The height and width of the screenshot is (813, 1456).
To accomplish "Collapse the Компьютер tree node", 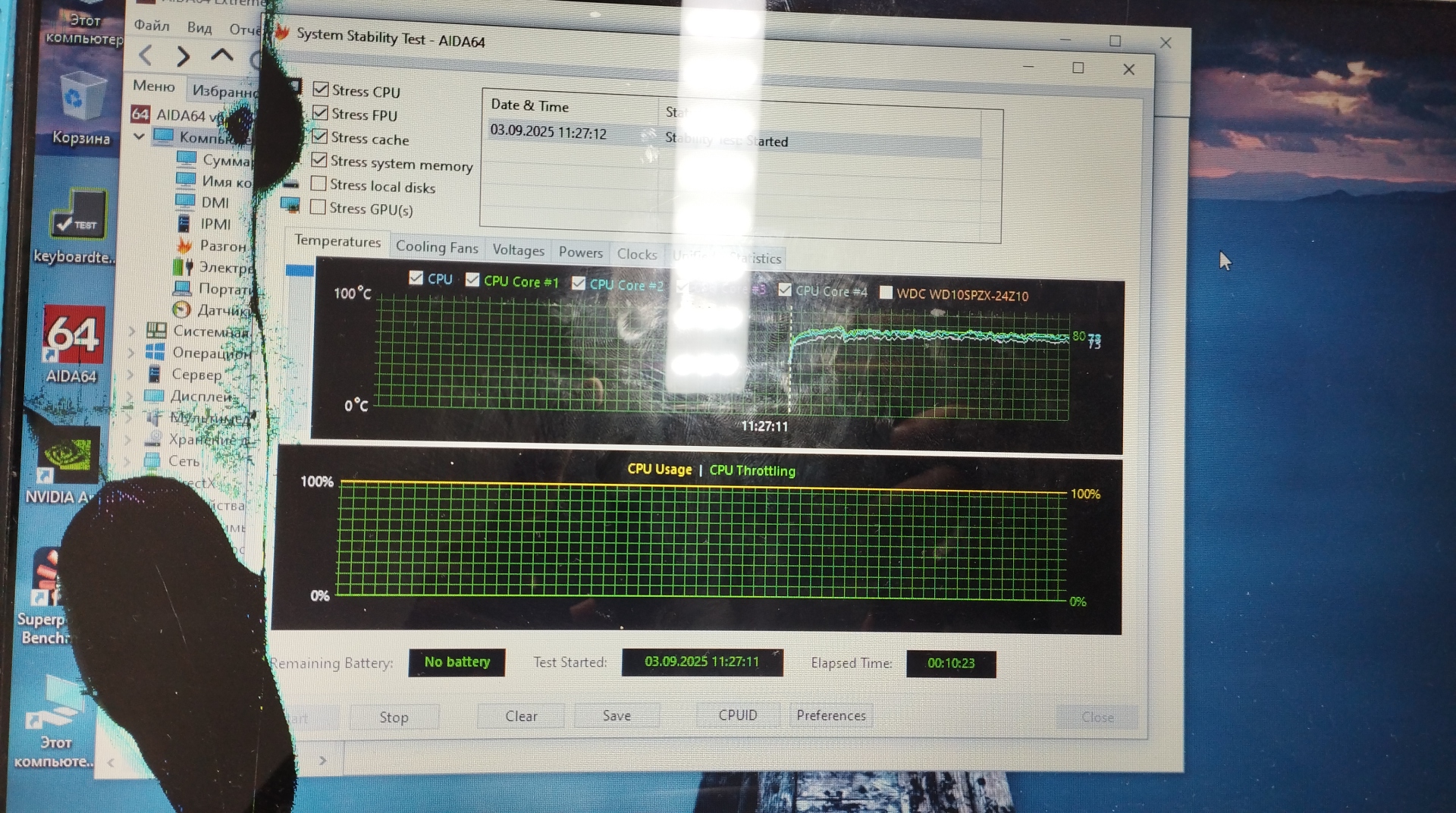I will pyautogui.click(x=139, y=137).
